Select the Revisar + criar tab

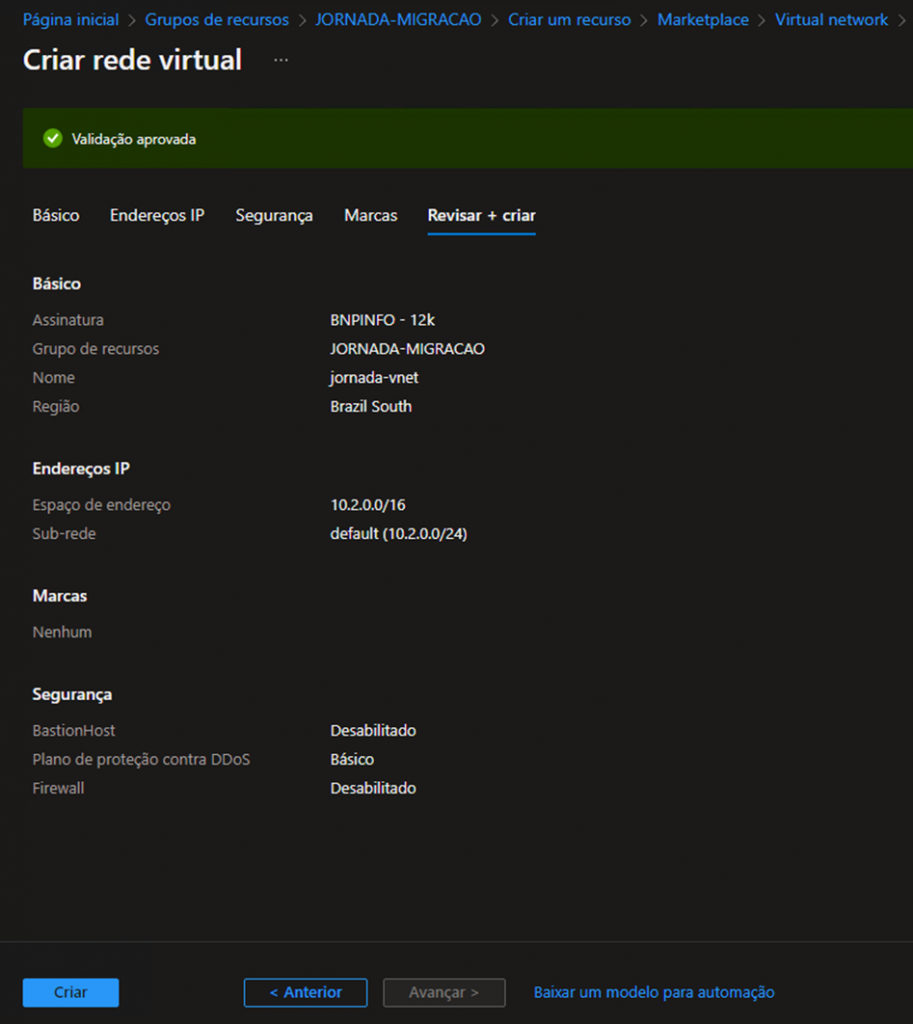click(481, 215)
